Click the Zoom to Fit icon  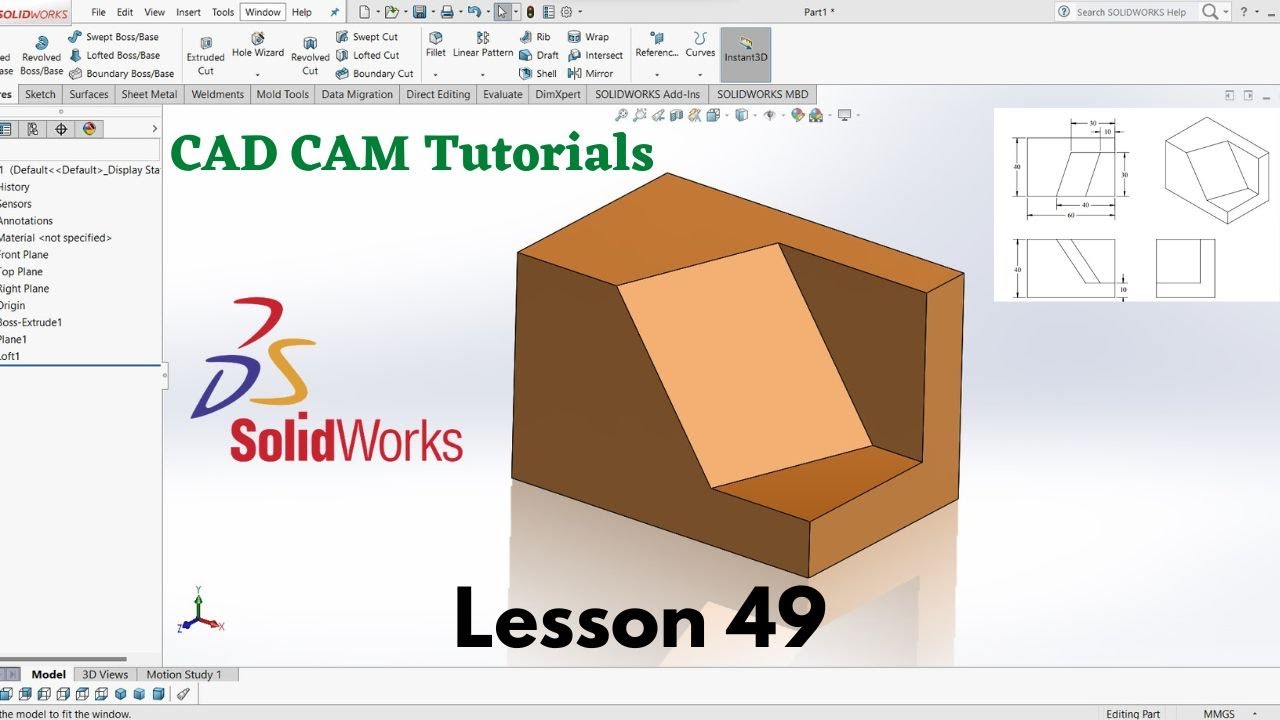click(x=621, y=115)
